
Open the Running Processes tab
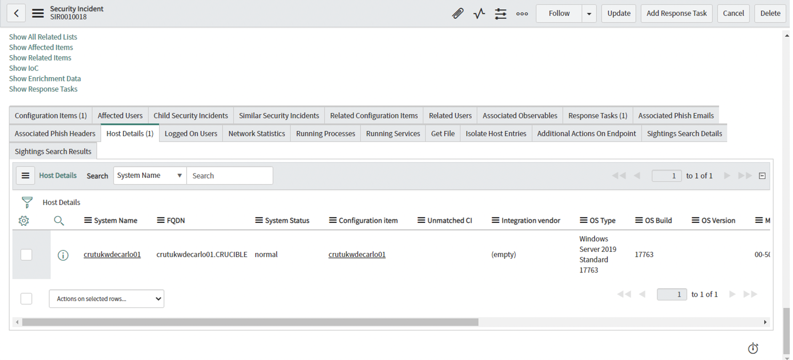coord(325,134)
